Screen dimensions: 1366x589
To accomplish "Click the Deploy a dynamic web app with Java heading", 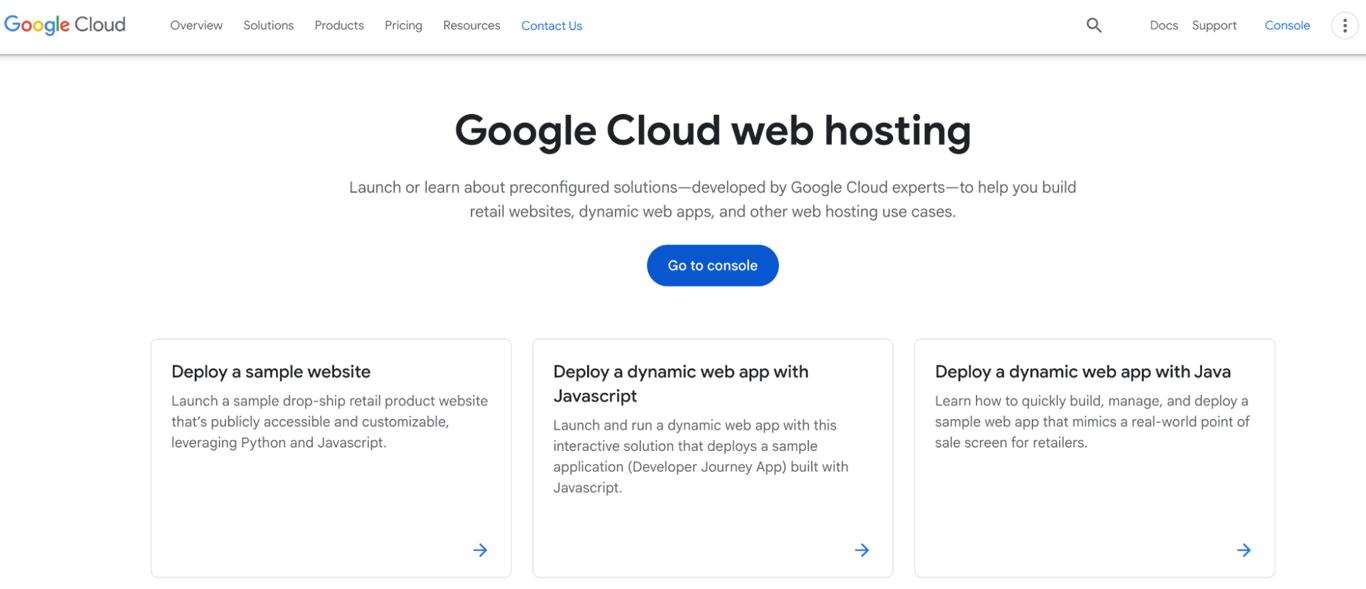I will pyautogui.click(x=1082, y=371).
